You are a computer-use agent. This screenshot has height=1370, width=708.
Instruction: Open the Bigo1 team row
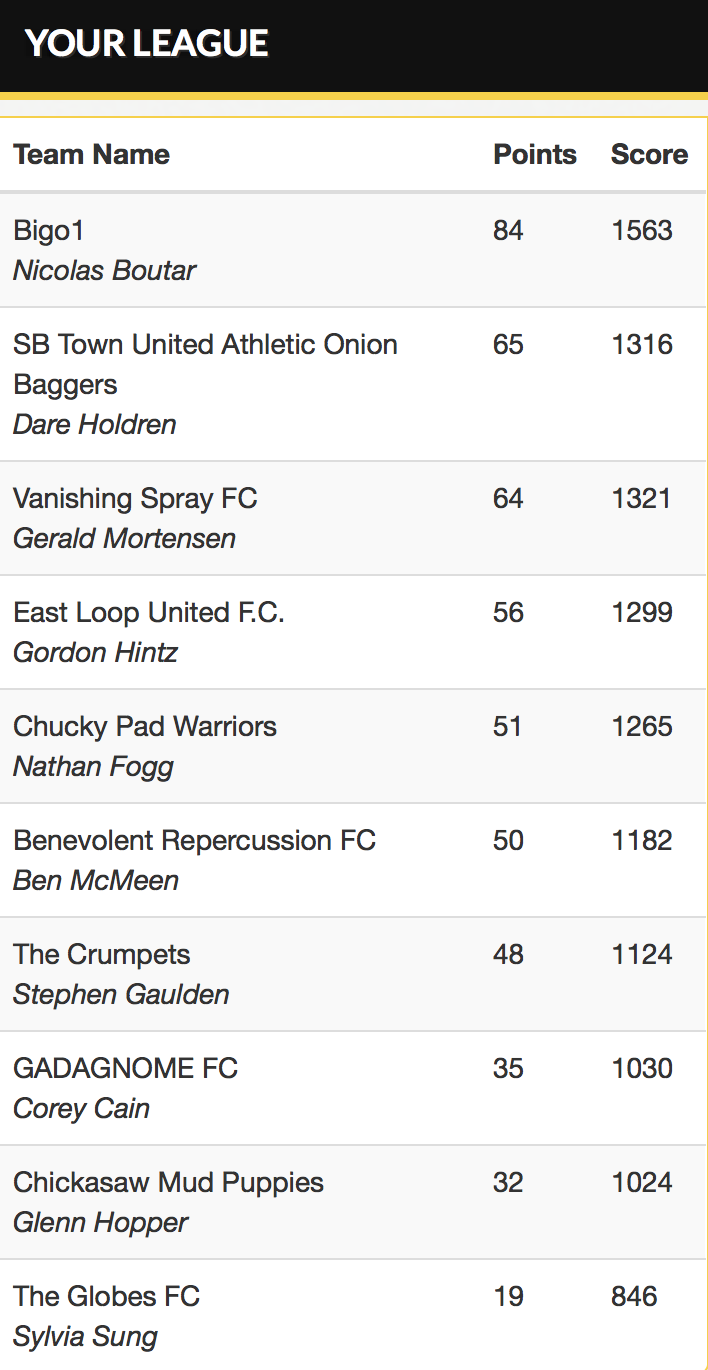(353, 250)
